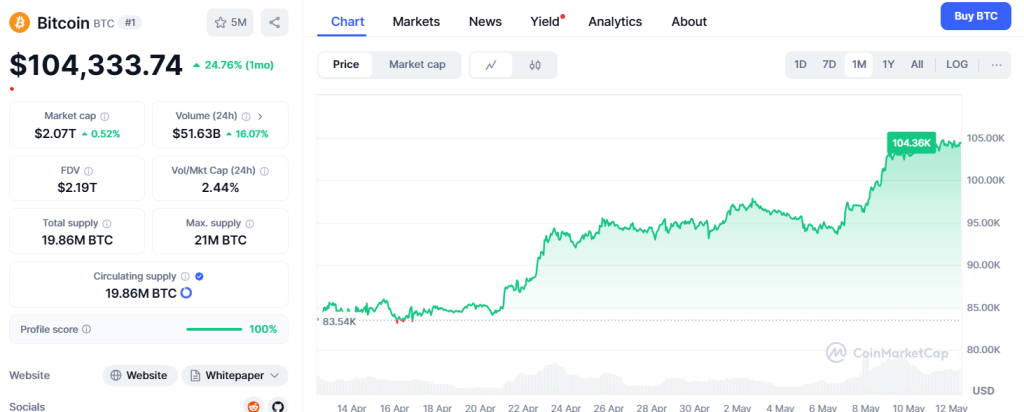1024x412 pixels.
Task: Click the circulating supply verified badge
Action: pyautogui.click(x=199, y=276)
